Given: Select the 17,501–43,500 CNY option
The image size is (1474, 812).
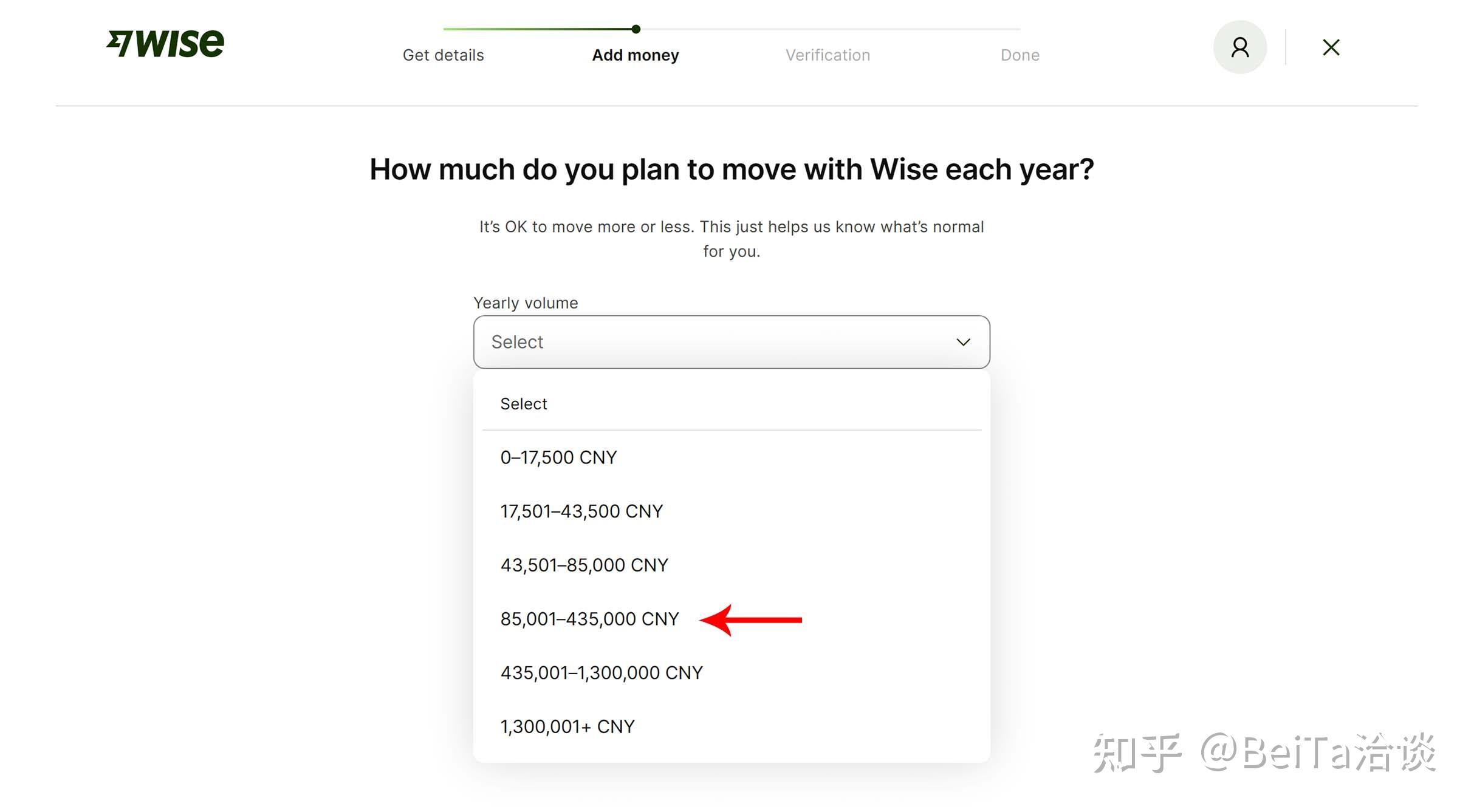Looking at the screenshot, I should (x=581, y=511).
